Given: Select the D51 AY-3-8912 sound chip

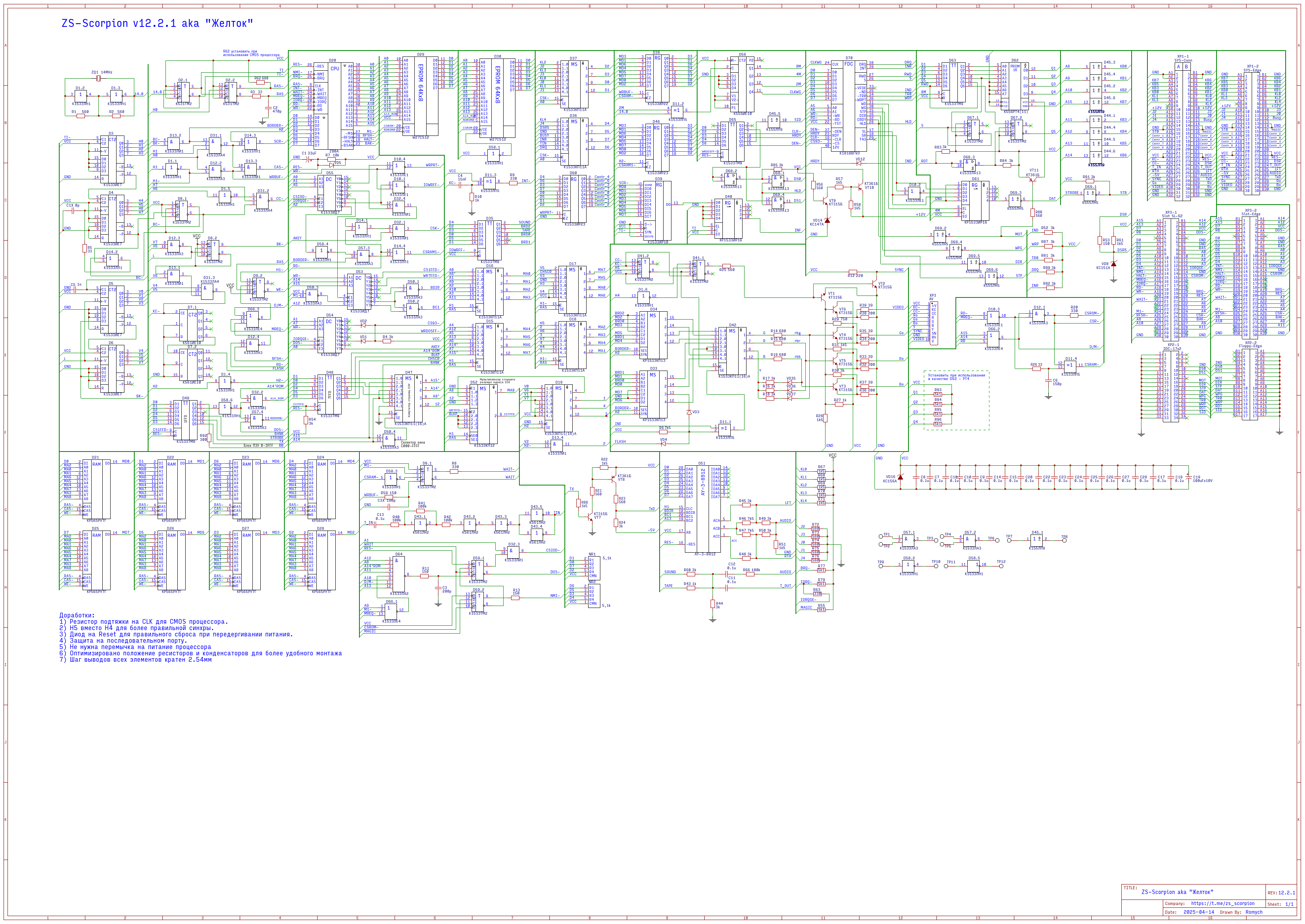Looking at the screenshot, I should click(x=703, y=509).
